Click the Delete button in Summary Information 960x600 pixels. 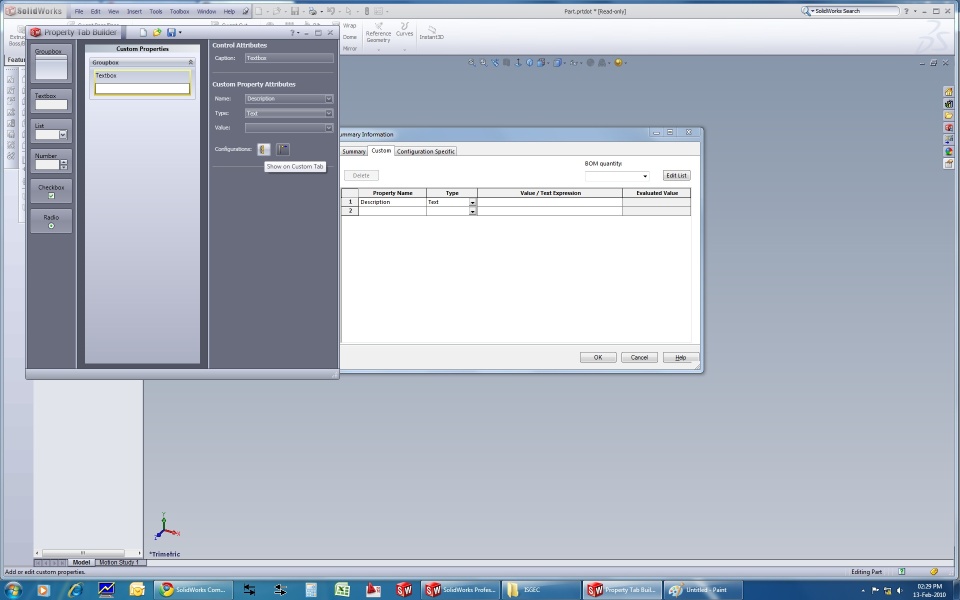361,176
